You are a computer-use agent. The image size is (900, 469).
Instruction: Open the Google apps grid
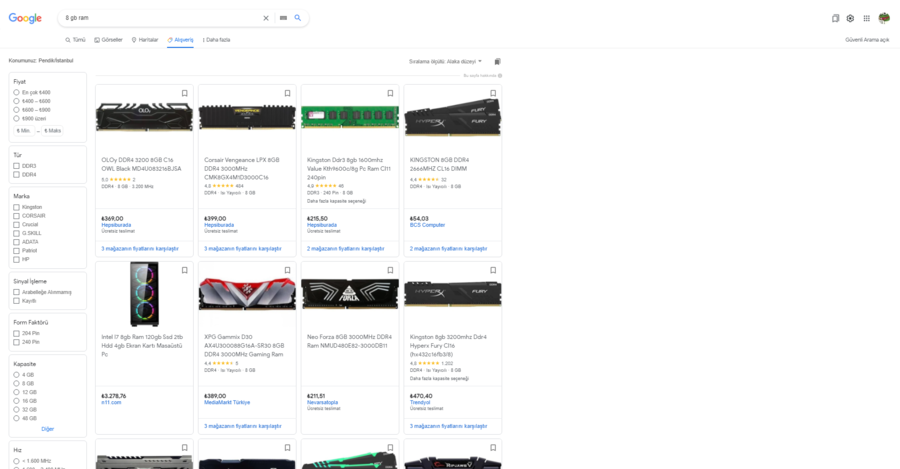(866, 18)
